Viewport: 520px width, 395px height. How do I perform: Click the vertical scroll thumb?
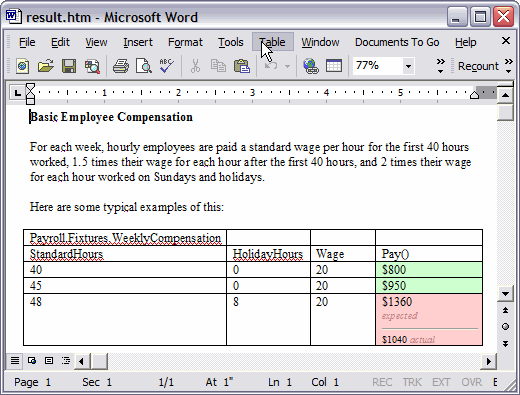pos(505,112)
